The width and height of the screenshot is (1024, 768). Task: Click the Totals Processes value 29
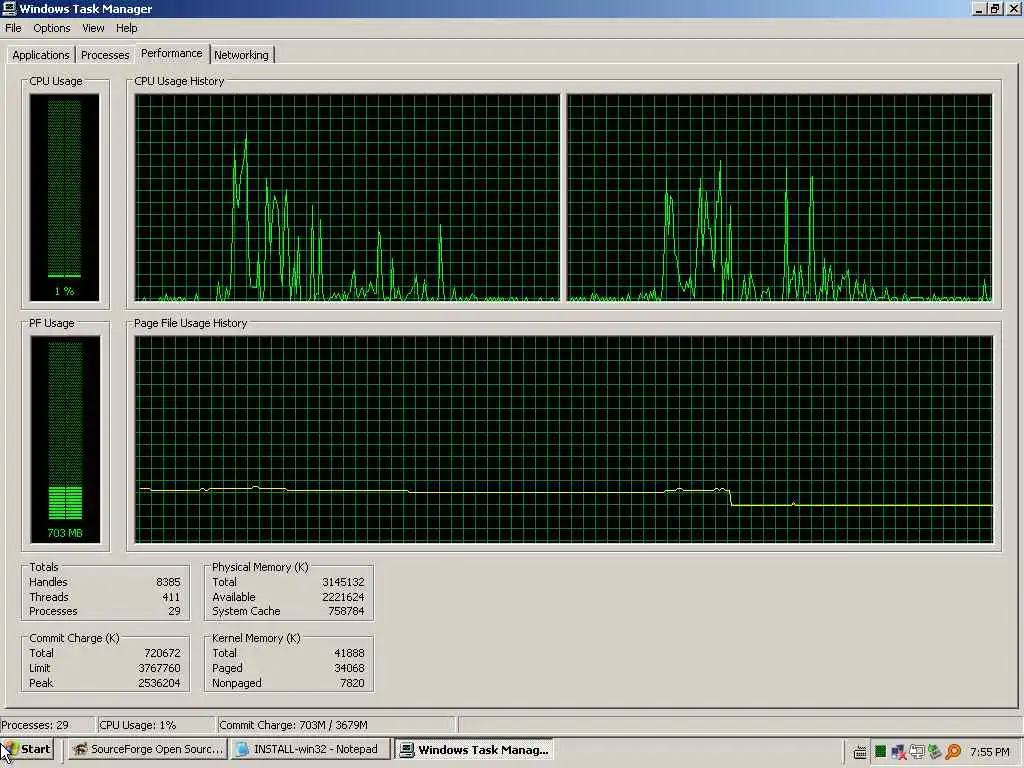point(174,611)
